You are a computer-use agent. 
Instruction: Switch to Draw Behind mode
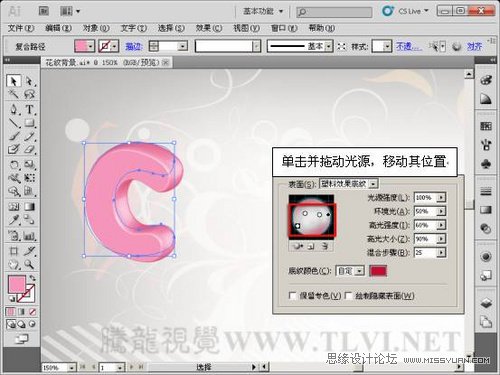[21, 324]
